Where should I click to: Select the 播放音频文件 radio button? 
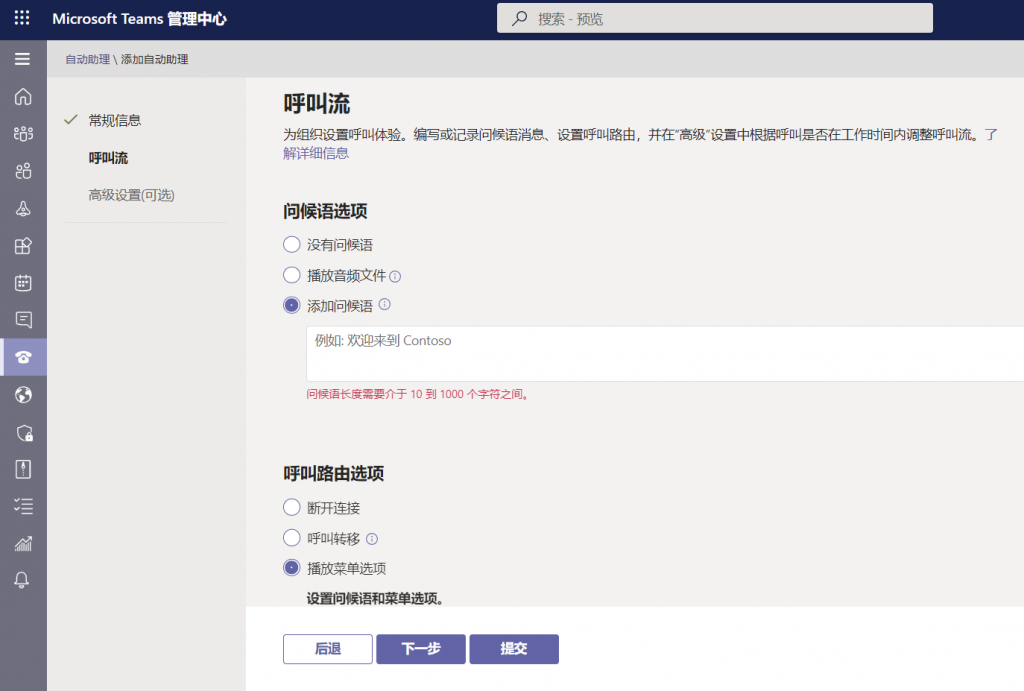pos(291,275)
